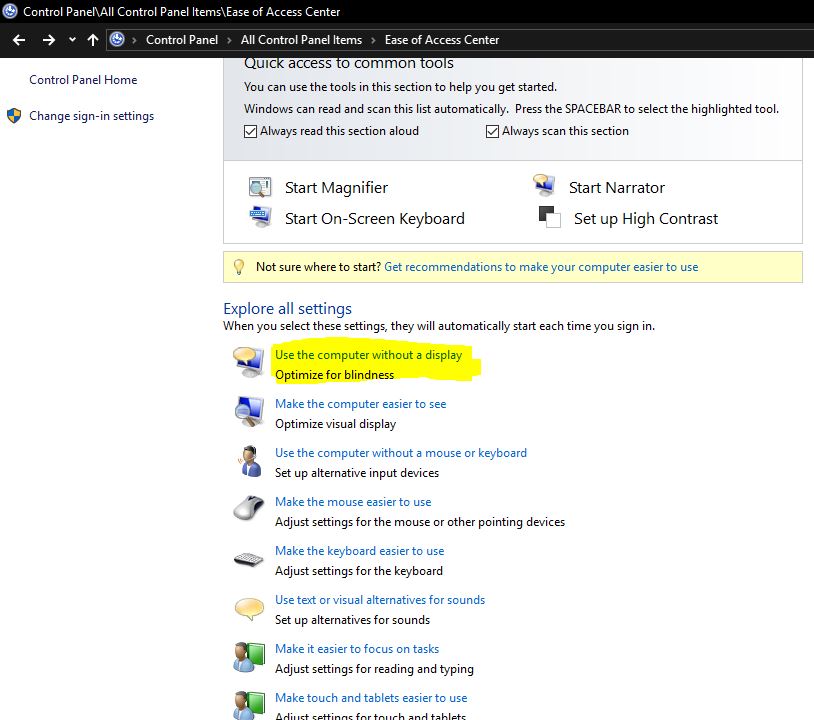Click the Set up High Contrast icon
The height and width of the screenshot is (720, 814).
547,218
